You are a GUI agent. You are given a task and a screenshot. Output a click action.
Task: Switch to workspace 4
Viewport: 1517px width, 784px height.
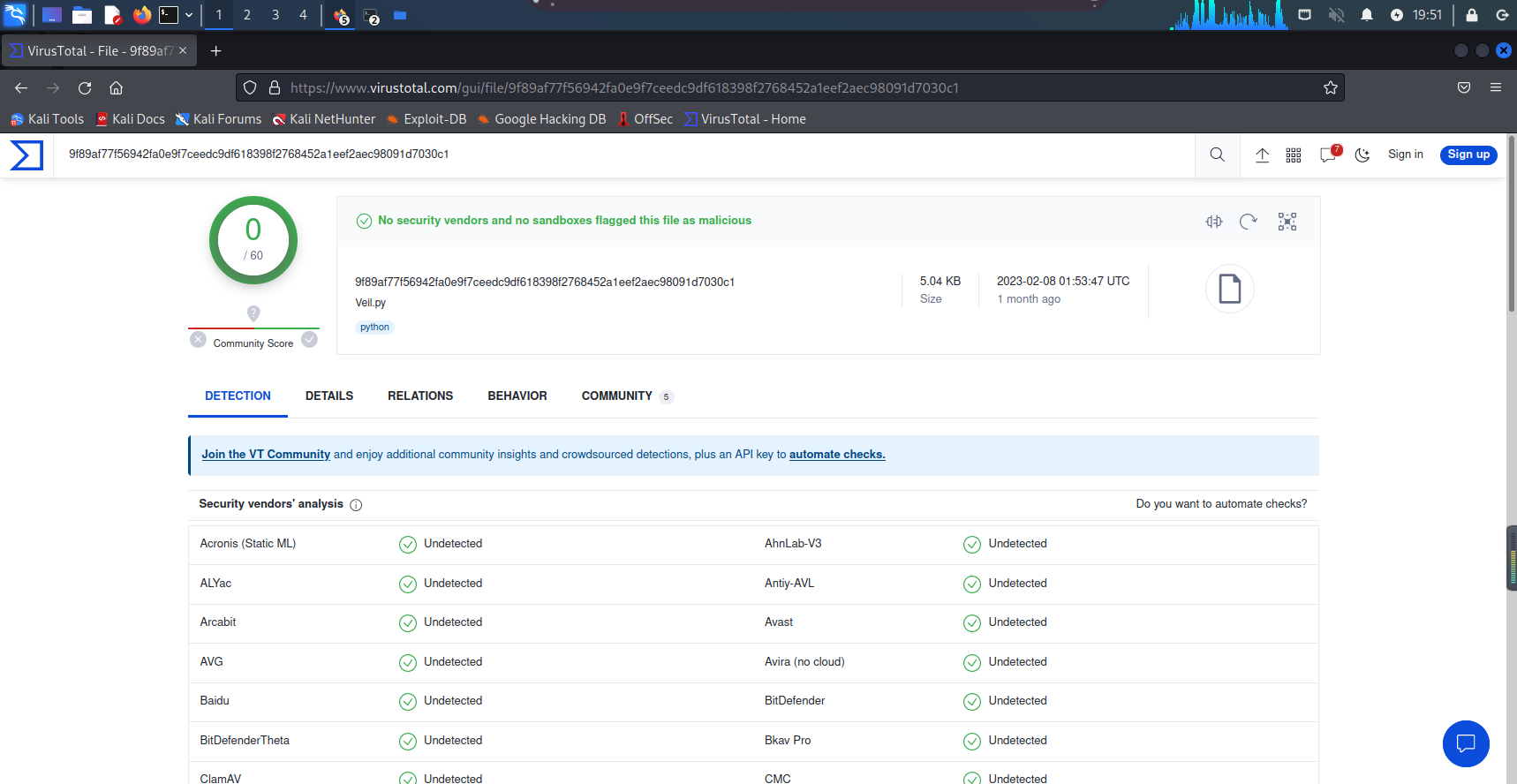(x=303, y=15)
